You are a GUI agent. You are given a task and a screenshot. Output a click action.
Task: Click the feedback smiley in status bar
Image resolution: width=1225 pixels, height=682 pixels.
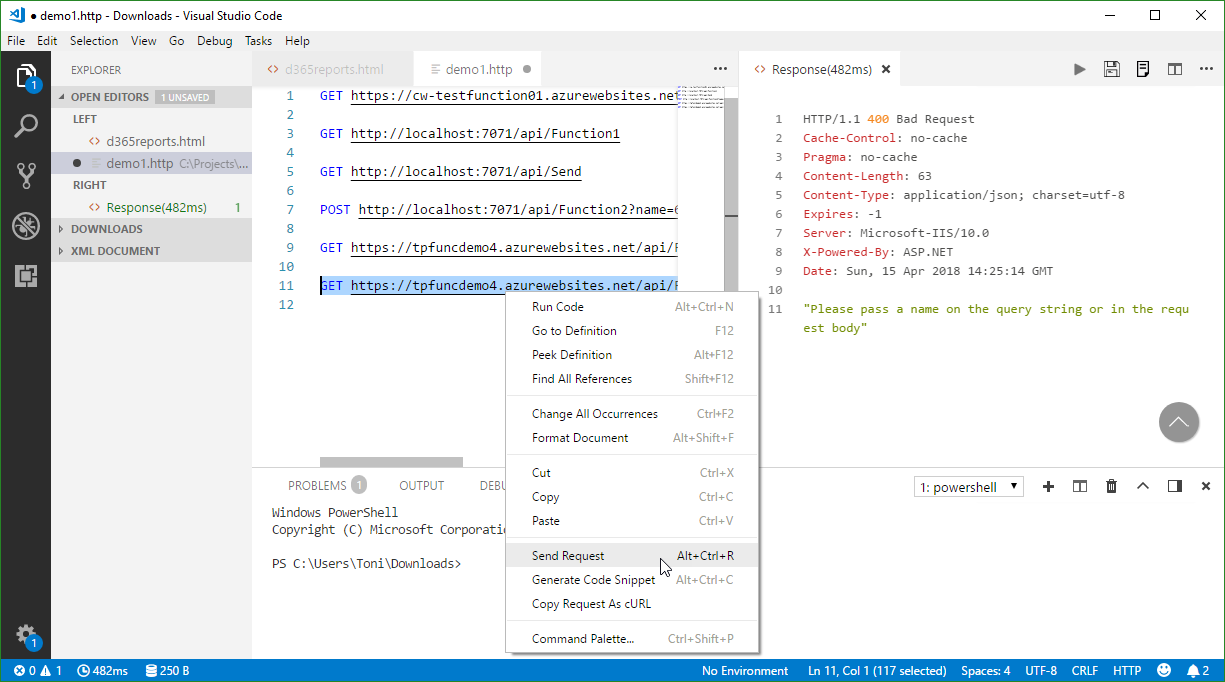pos(1164,671)
